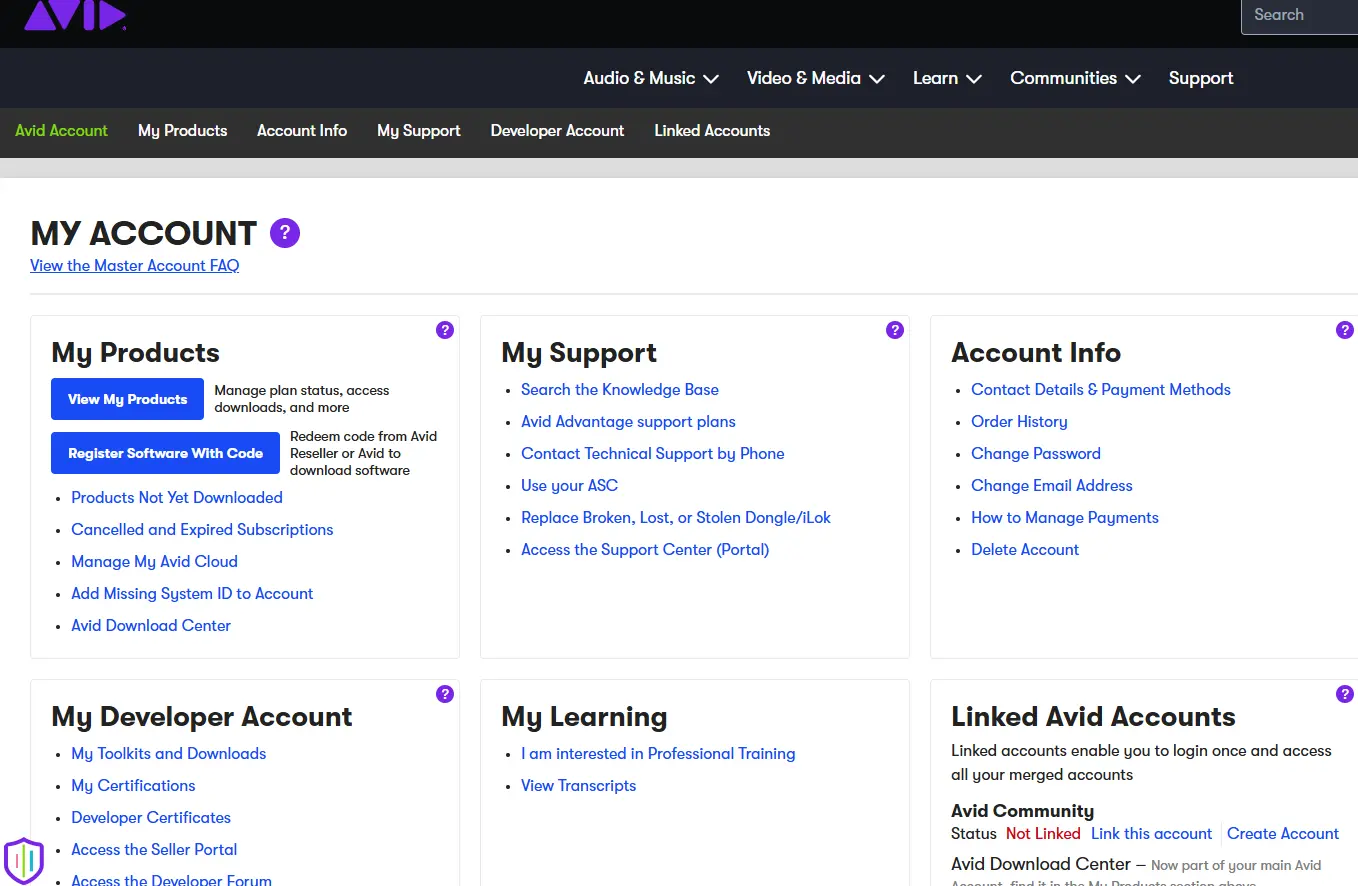Expand the Video & Media dropdown menu
The image size is (1358, 886).
point(815,78)
